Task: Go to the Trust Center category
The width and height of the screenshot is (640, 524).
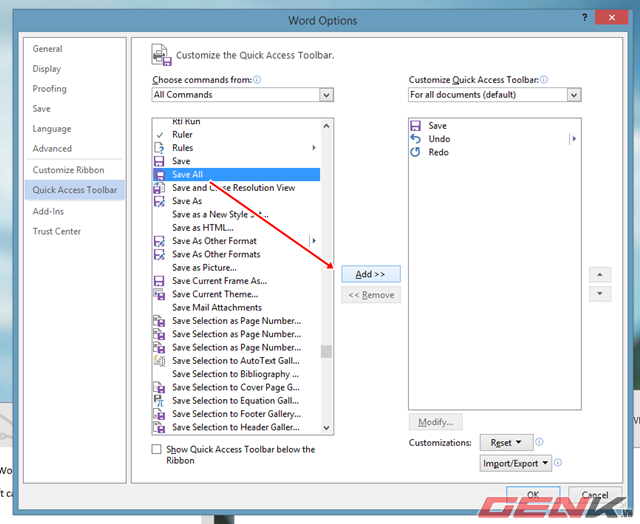Action: click(x=57, y=231)
